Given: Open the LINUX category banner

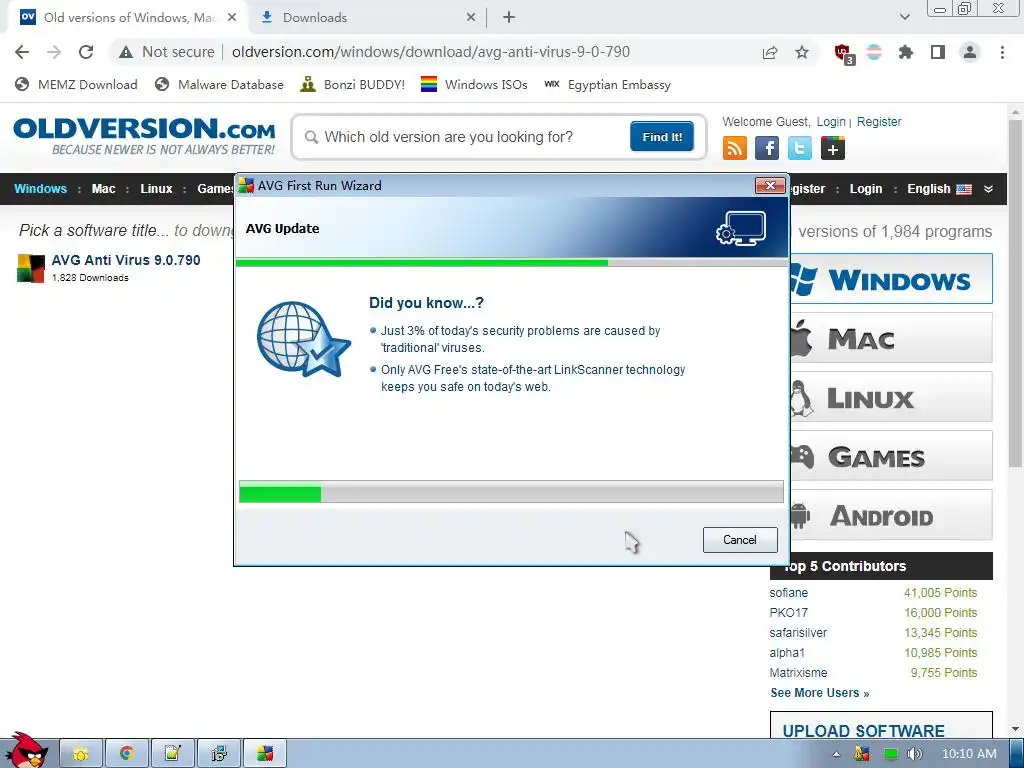Looking at the screenshot, I should click(x=891, y=397).
